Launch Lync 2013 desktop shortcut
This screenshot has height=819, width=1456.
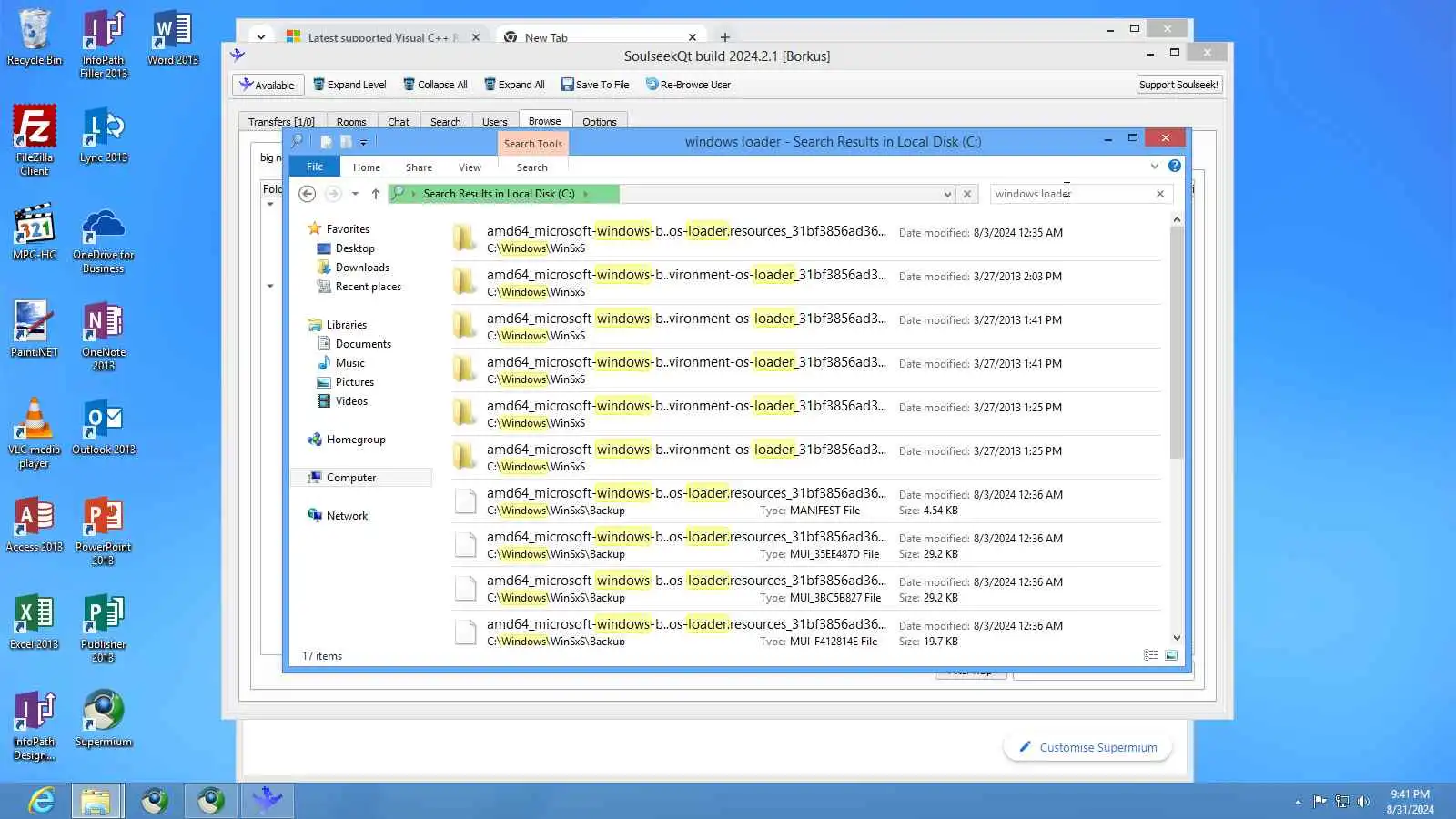click(104, 136)
